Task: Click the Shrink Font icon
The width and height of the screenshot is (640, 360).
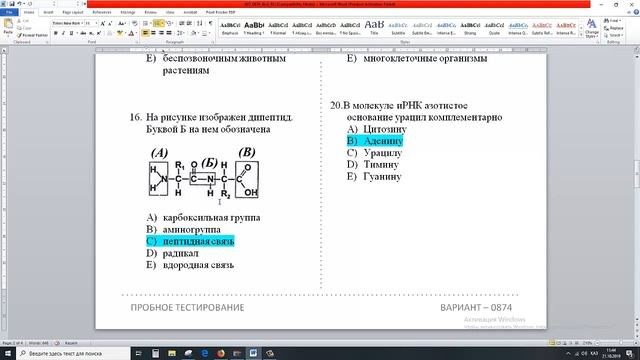Action: tap(110, 24)
